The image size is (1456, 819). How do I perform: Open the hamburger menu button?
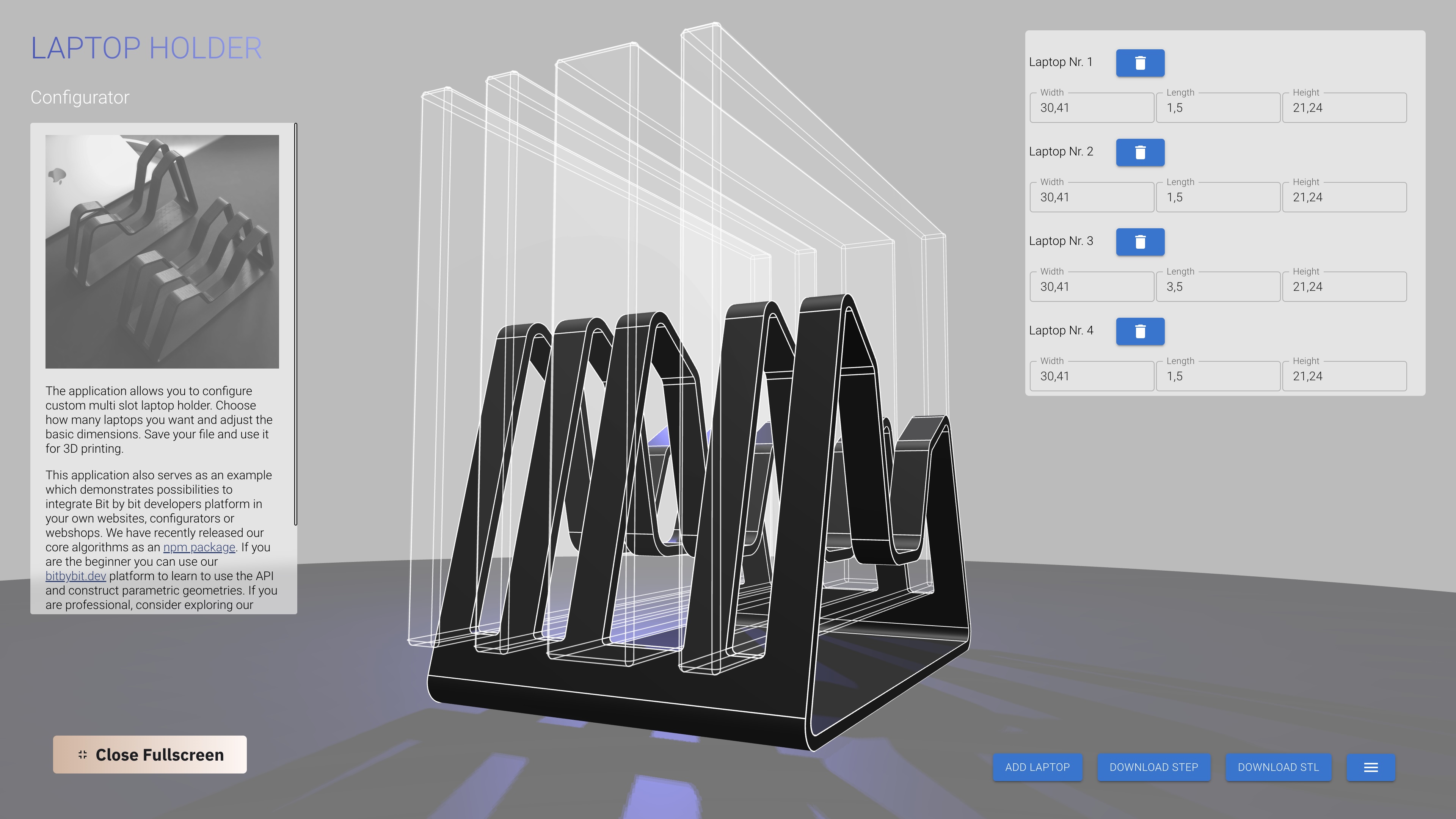pyautogui.click(x=1371, y=767)
